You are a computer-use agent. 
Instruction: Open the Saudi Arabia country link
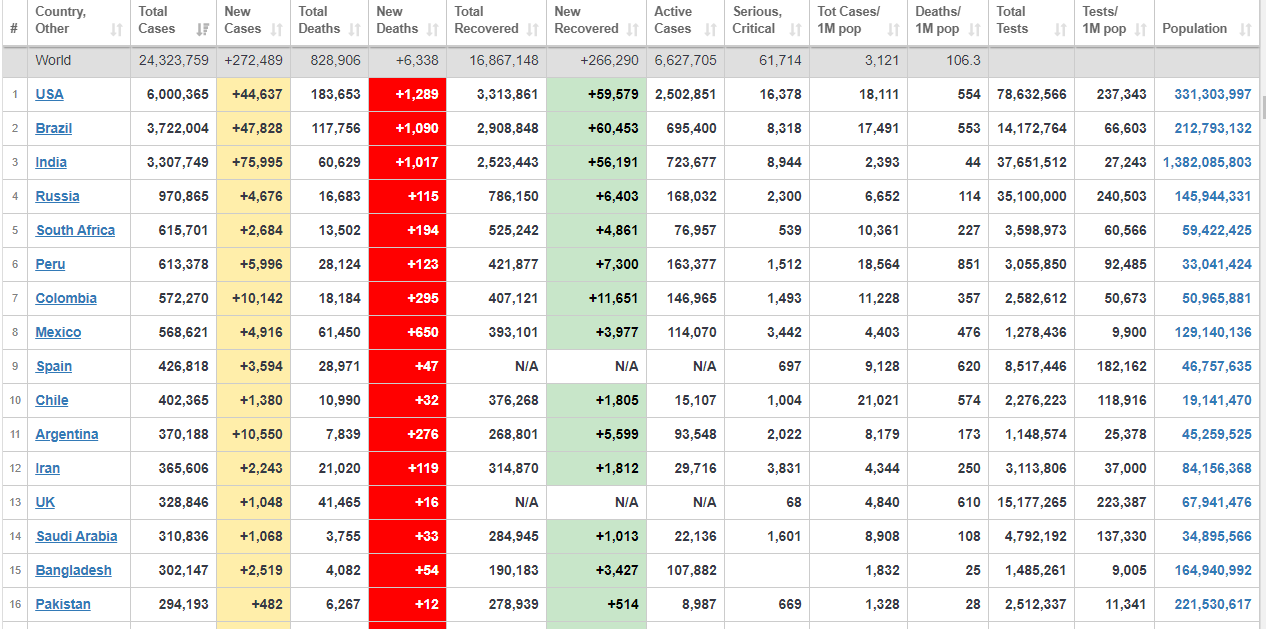coord(77,536)
